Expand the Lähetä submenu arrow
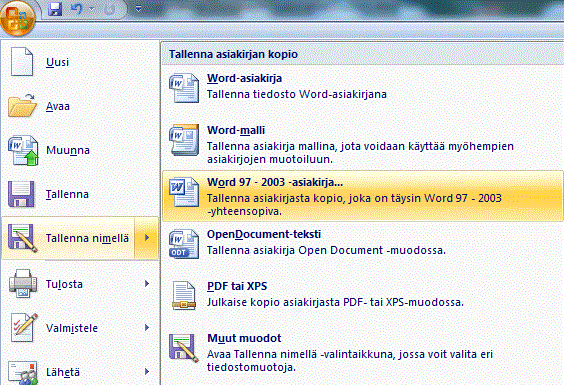This screenshot has height=385, width=564. pos(147,372)
